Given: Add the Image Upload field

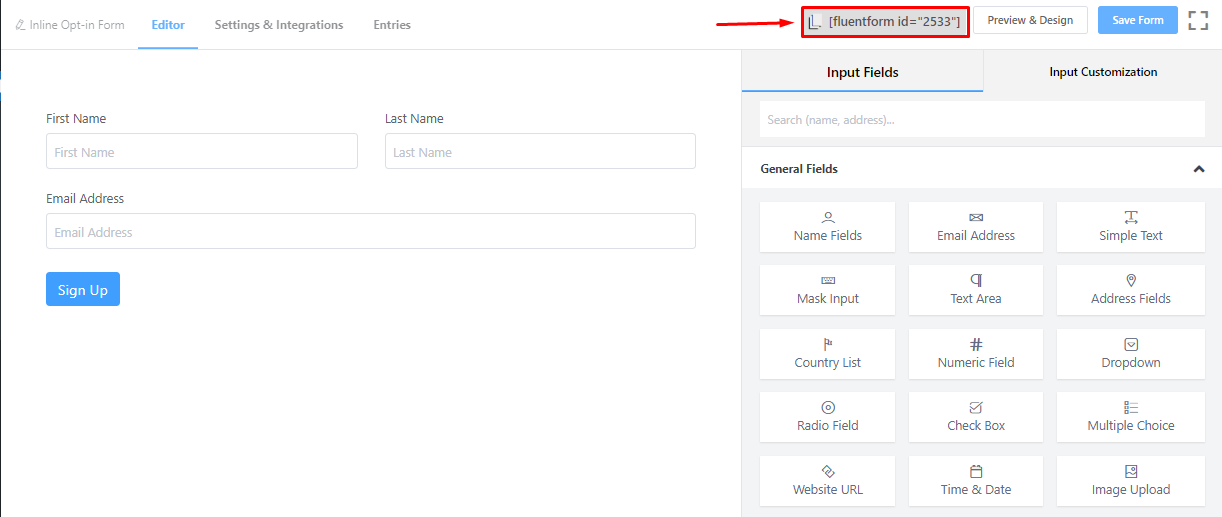Looking at the screenshot, I should 1131,481.
